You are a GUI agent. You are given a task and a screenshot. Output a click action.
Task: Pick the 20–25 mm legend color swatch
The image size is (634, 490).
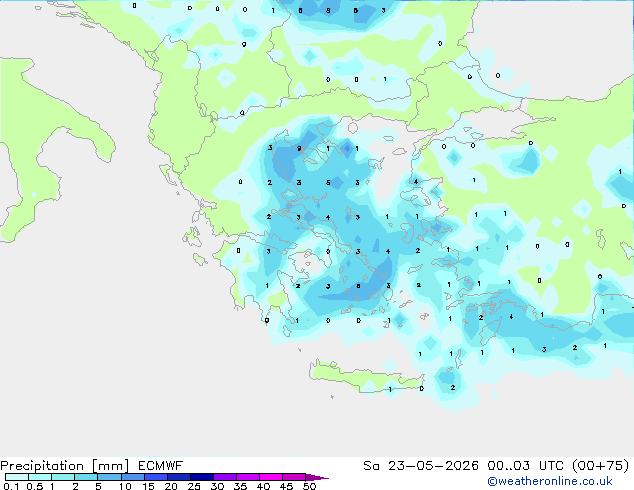coord(179,477)
